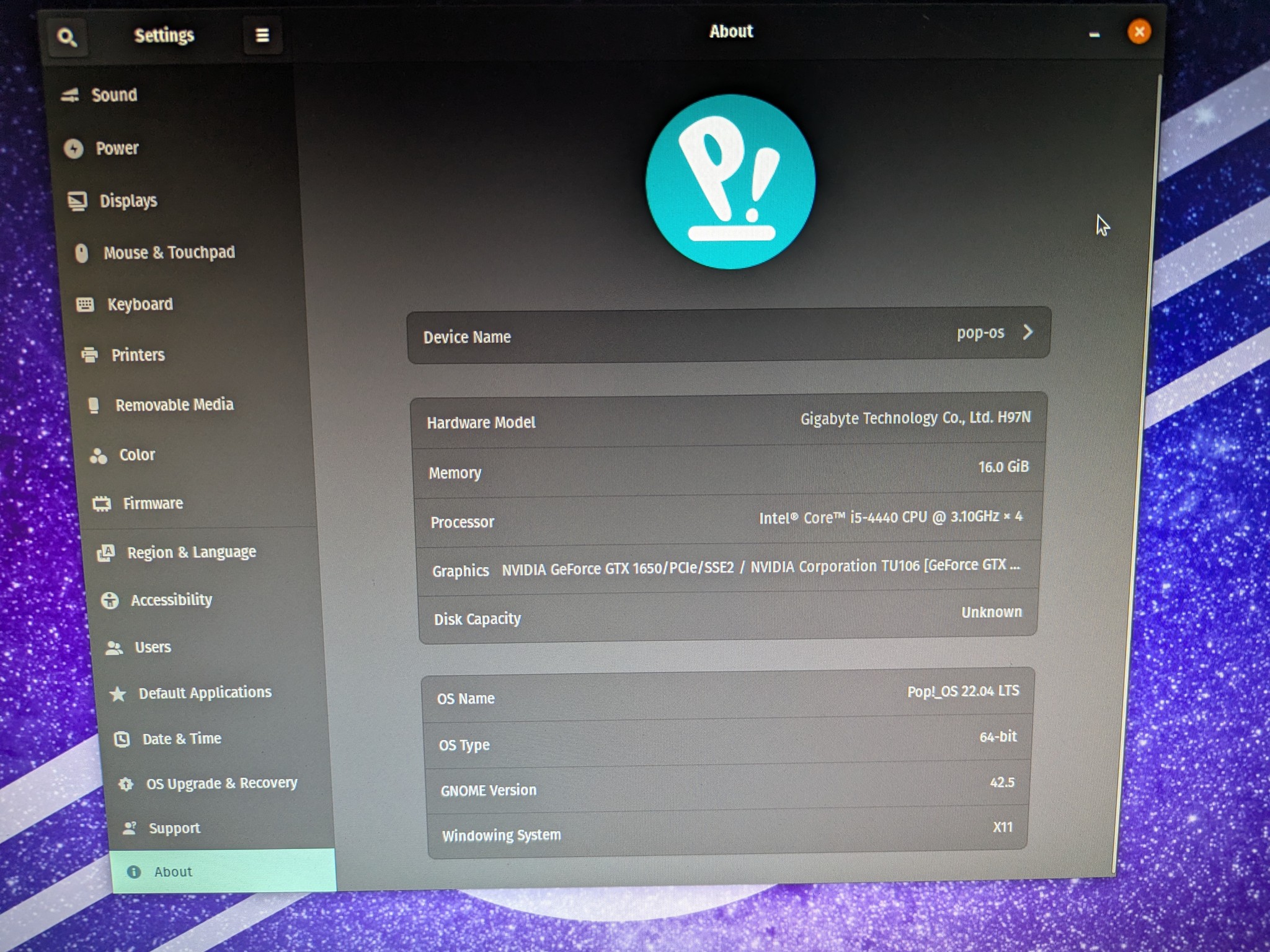Select the Disk Capacity row label

(x=477, y=619)
